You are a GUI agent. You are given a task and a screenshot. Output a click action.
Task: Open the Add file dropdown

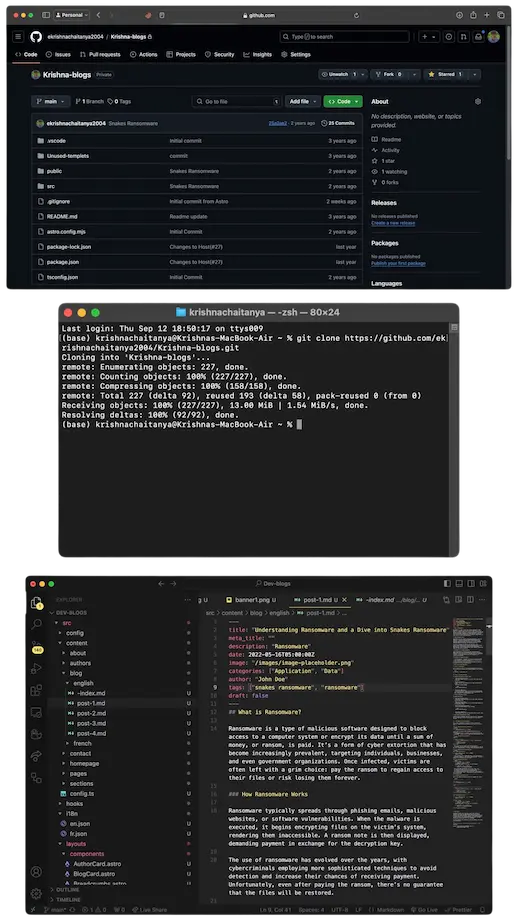pyautogui.click(x=303, y=101)
